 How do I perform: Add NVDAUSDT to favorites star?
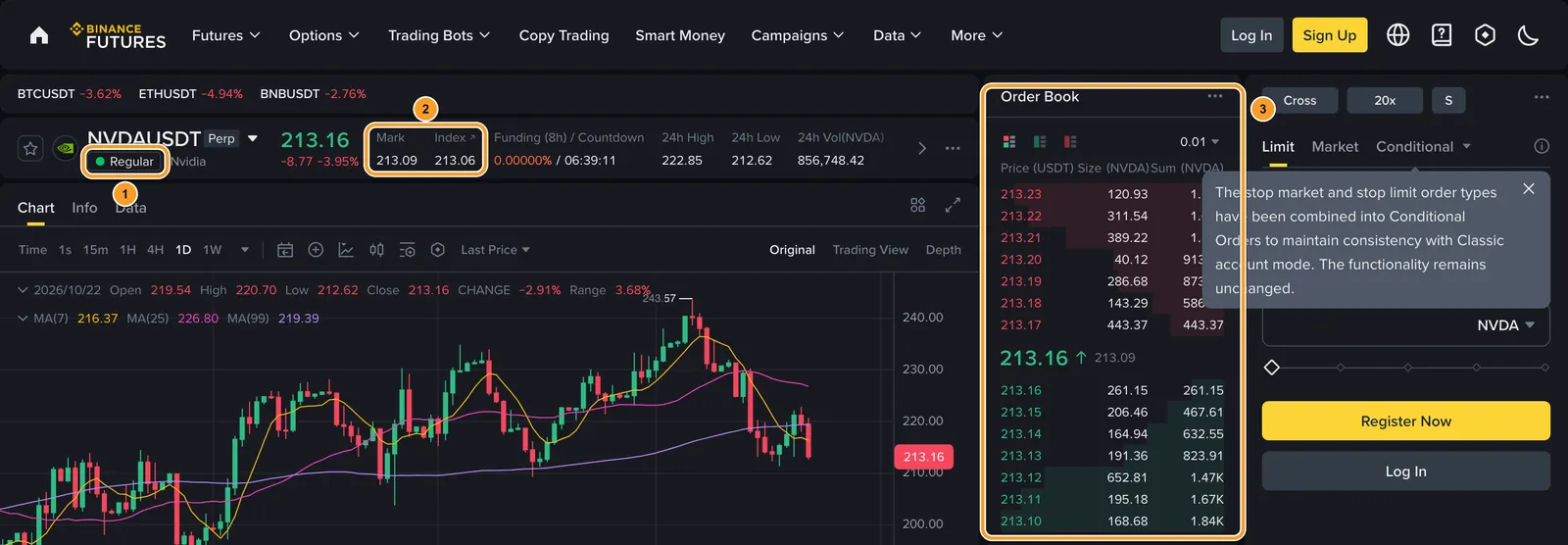30,148
